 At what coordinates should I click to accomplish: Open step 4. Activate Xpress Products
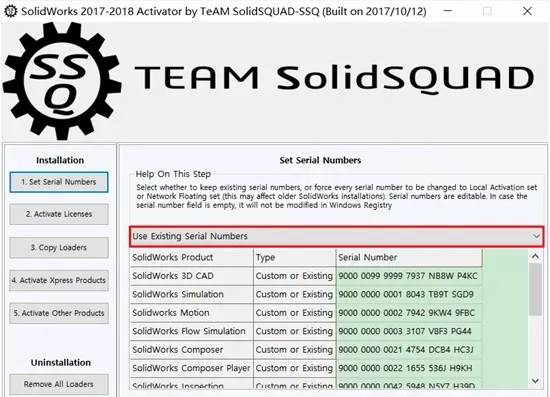[x=59, y=280]
